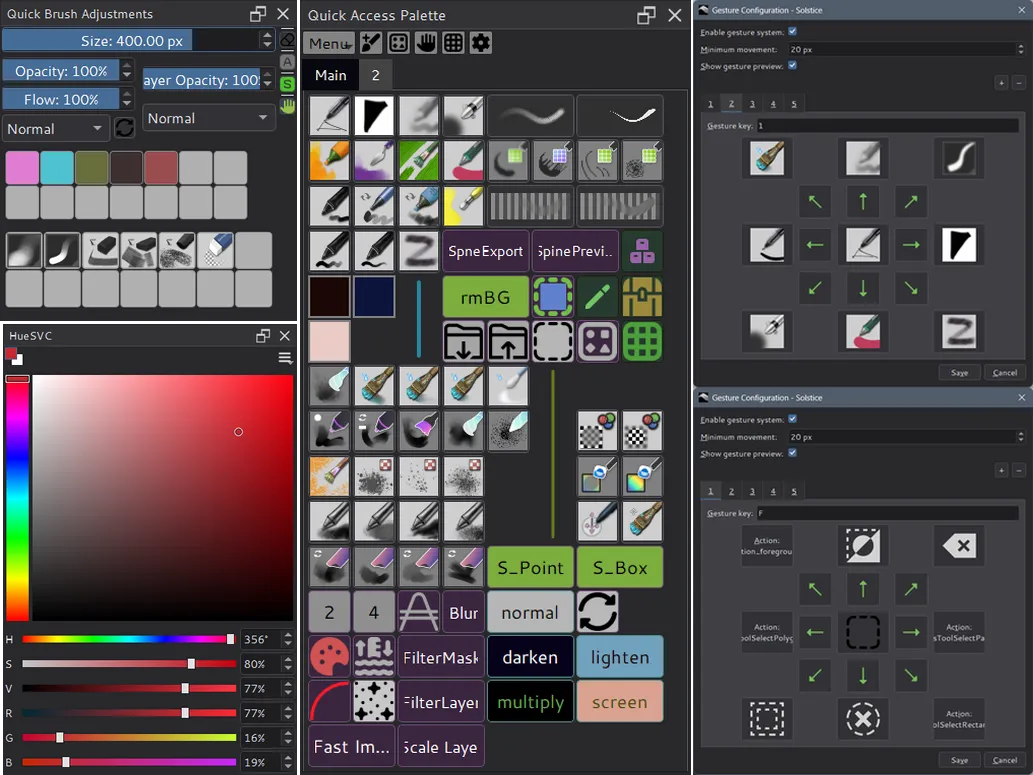Click the deselect circled X icon in bottom window

coord(863,718)
